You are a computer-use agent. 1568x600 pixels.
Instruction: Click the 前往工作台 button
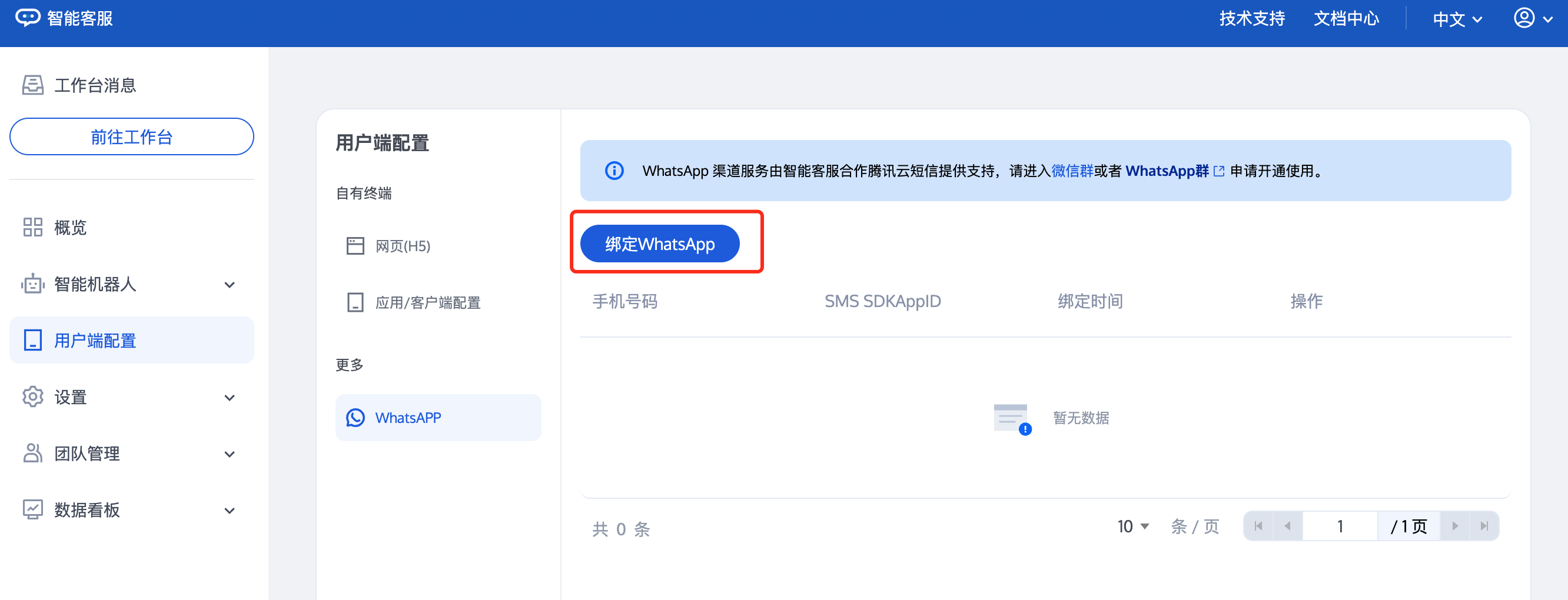click(x=131, y=137)
